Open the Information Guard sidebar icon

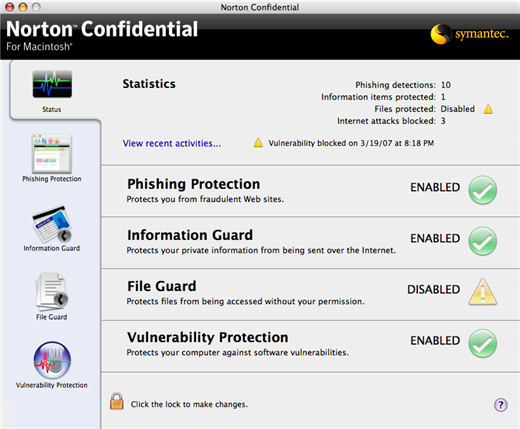[x=52, y=224]
